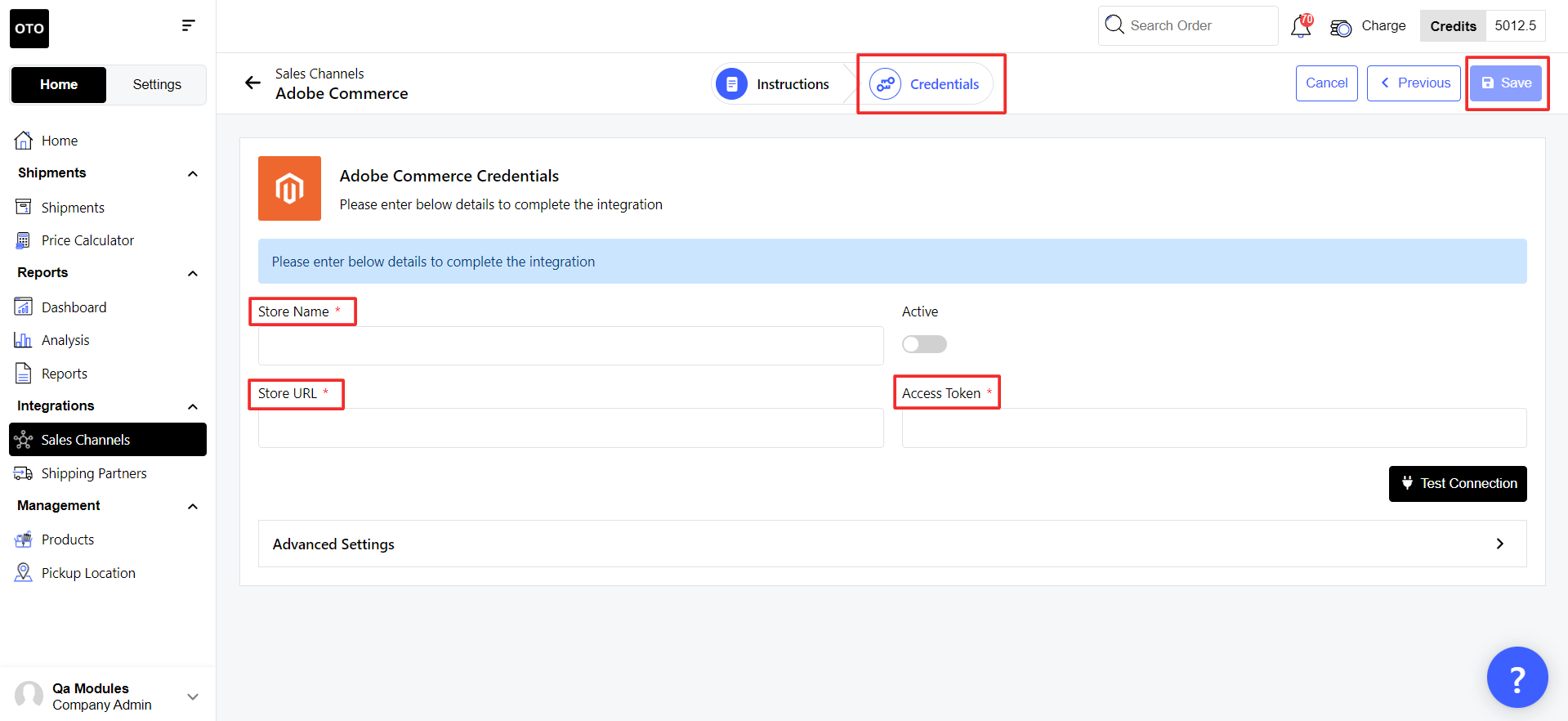The width and height of the screenshot is (1568, 721).
Task: Click the Charge link
Action: [x=1383, y=26]
